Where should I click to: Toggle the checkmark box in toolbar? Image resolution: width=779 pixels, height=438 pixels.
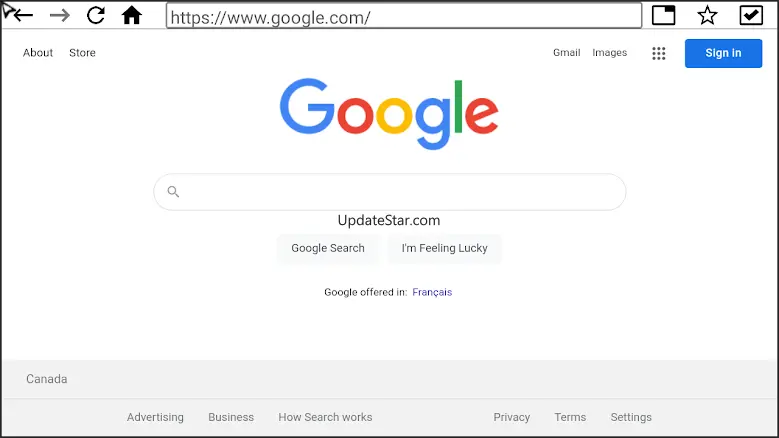[751, 15]
